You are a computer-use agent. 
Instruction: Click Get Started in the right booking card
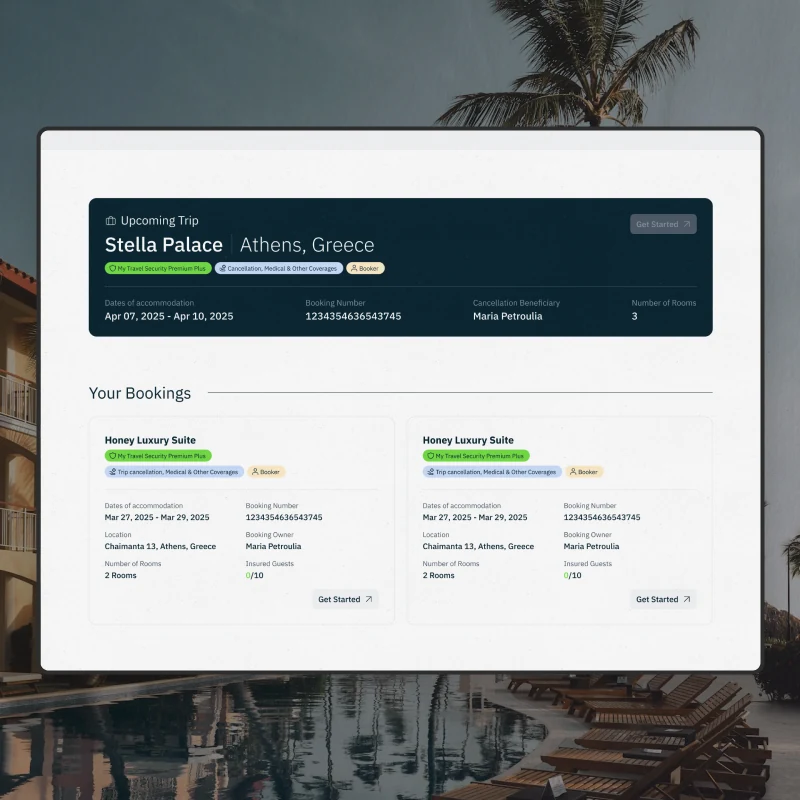(663, 599)
